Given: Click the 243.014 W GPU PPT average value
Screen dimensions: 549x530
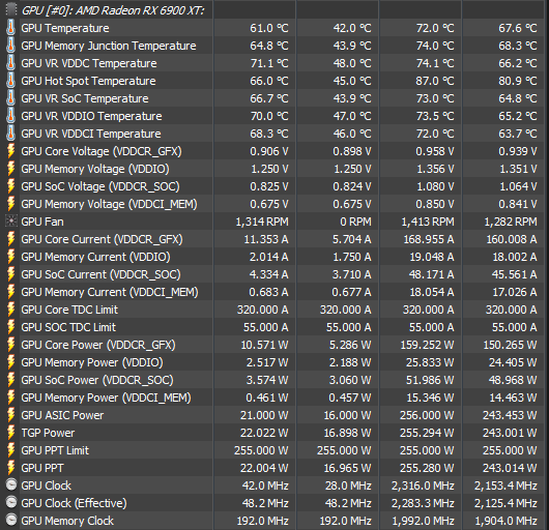Looking at the screenshot, I should (x=510, y=468).
